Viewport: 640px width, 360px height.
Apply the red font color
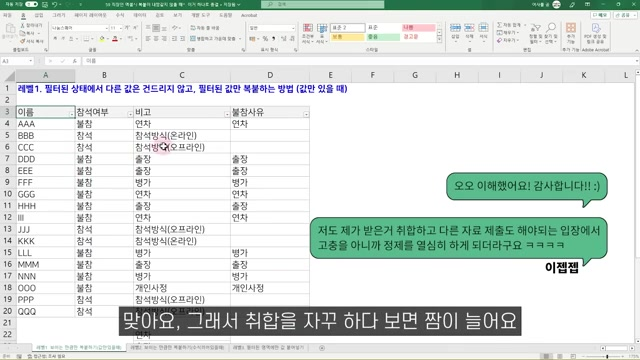click(115, 38)
